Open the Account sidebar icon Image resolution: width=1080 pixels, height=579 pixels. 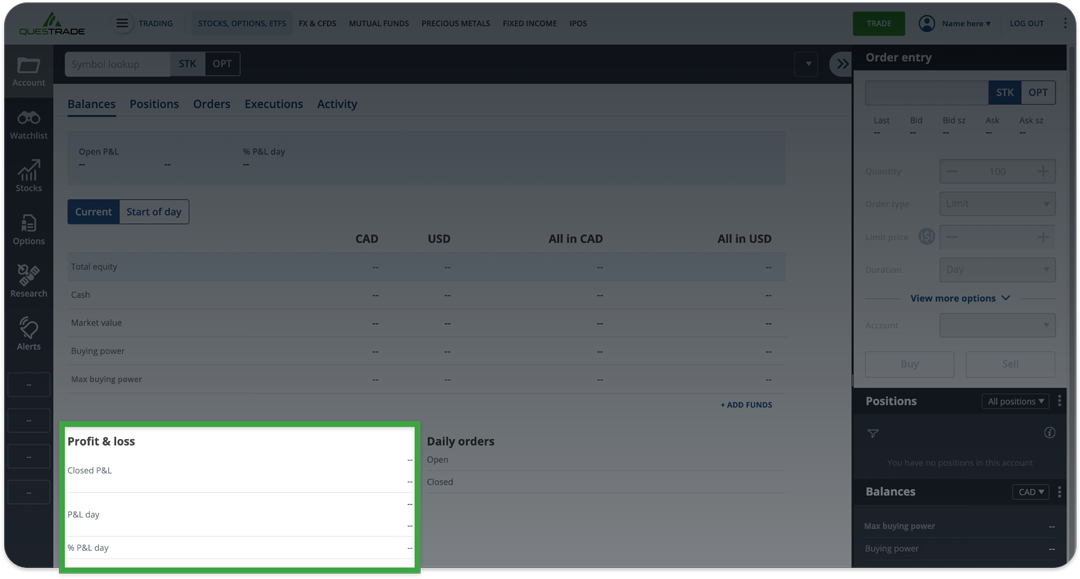coord(28,71)
